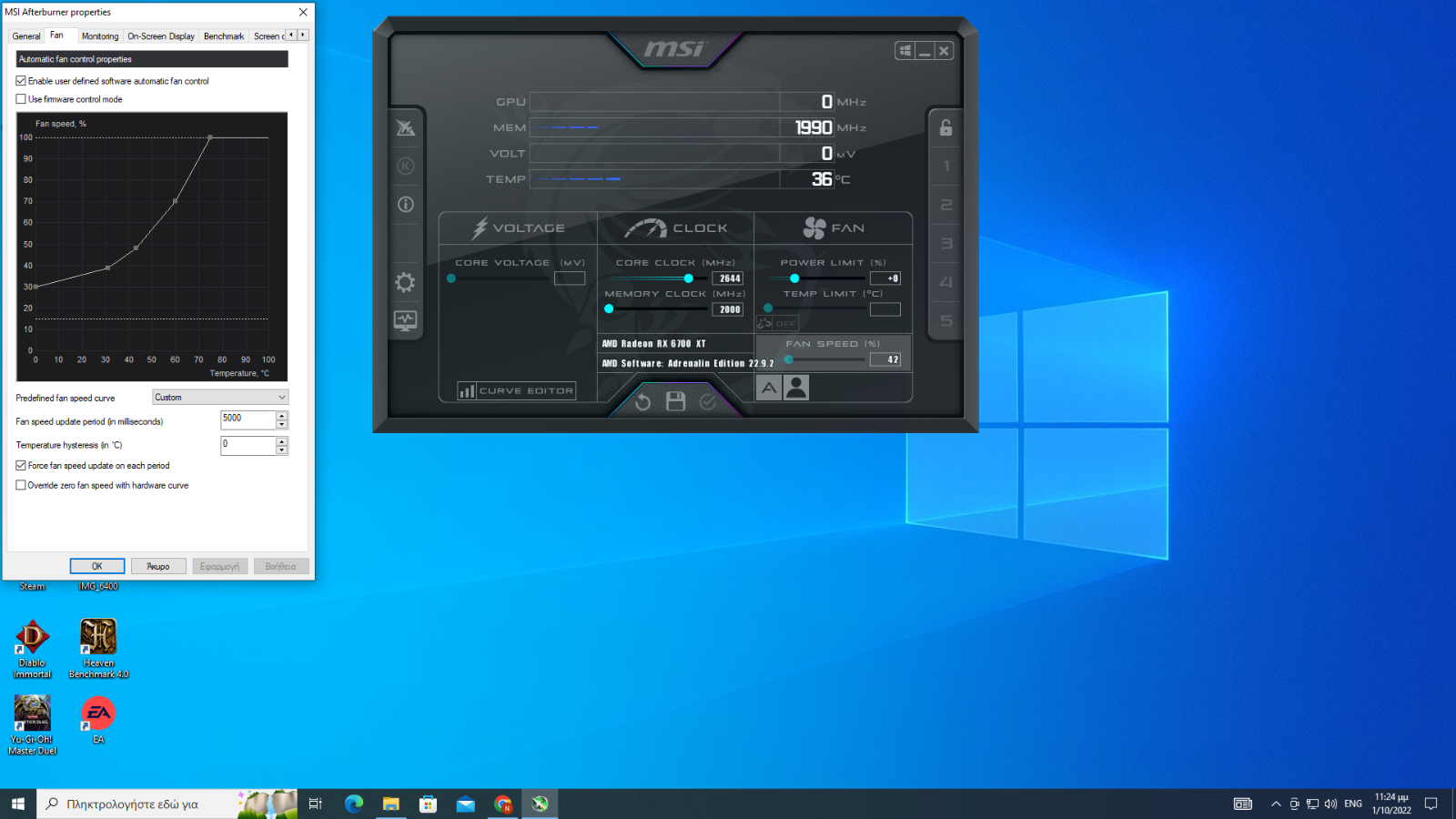Click the Fan Speed value field 42
Screen dimensions: 1456x819
tap(885, 359)
